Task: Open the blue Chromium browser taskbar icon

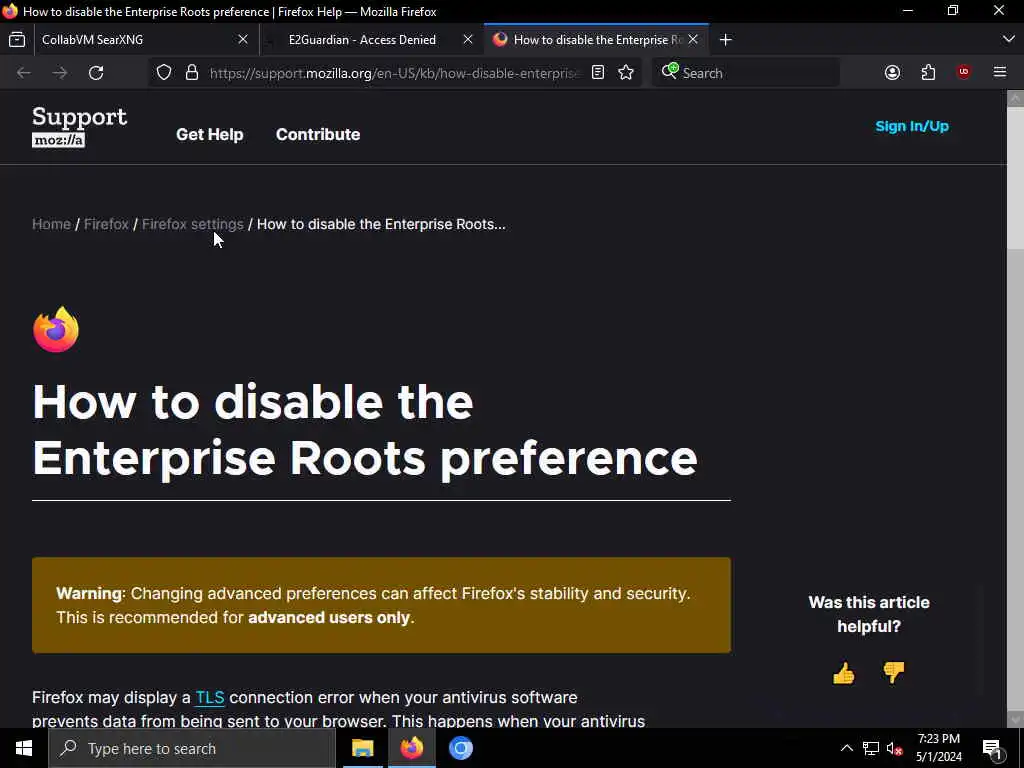Action: (x=460, y=748)
